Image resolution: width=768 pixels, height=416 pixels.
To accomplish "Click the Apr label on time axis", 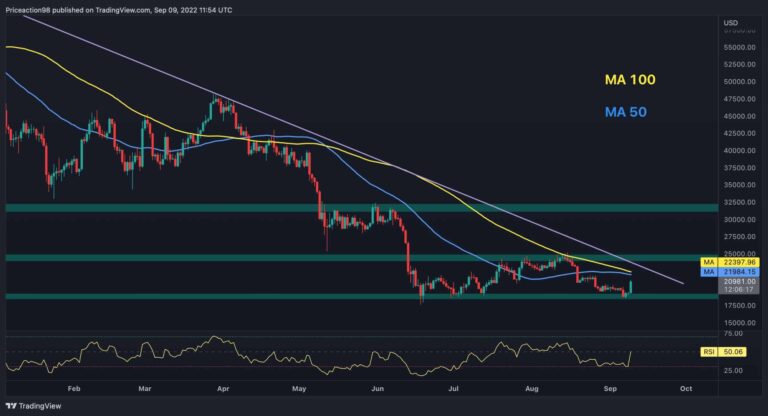I will 223,389.
